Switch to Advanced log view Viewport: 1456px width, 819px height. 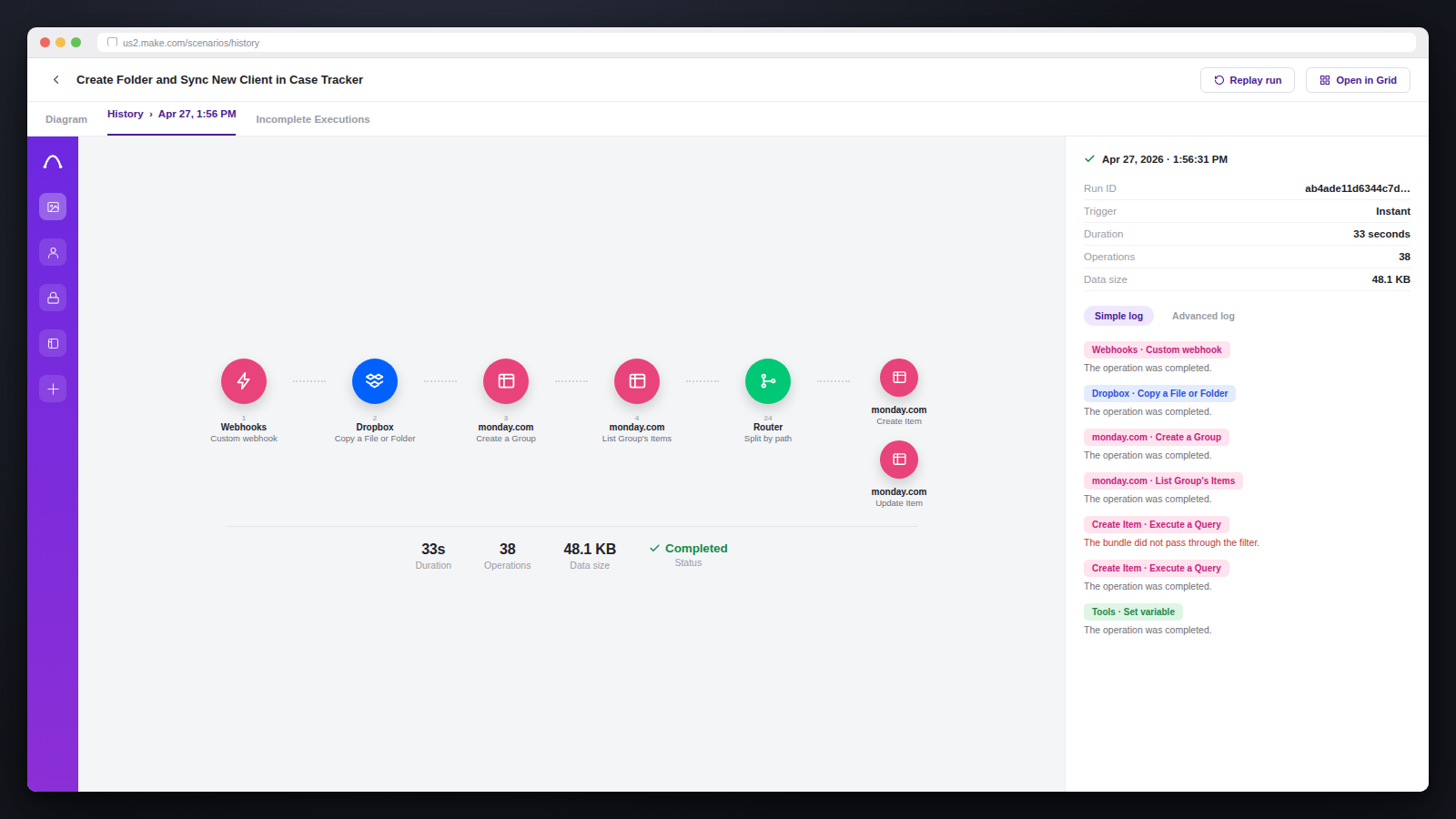(x=1203, y=316)
